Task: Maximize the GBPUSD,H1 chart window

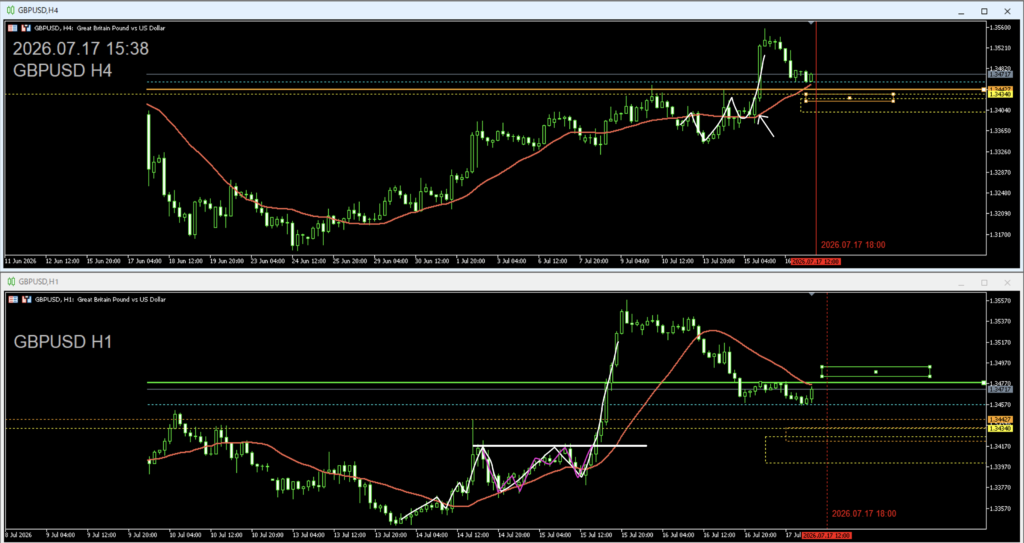Action: [984, 282]
